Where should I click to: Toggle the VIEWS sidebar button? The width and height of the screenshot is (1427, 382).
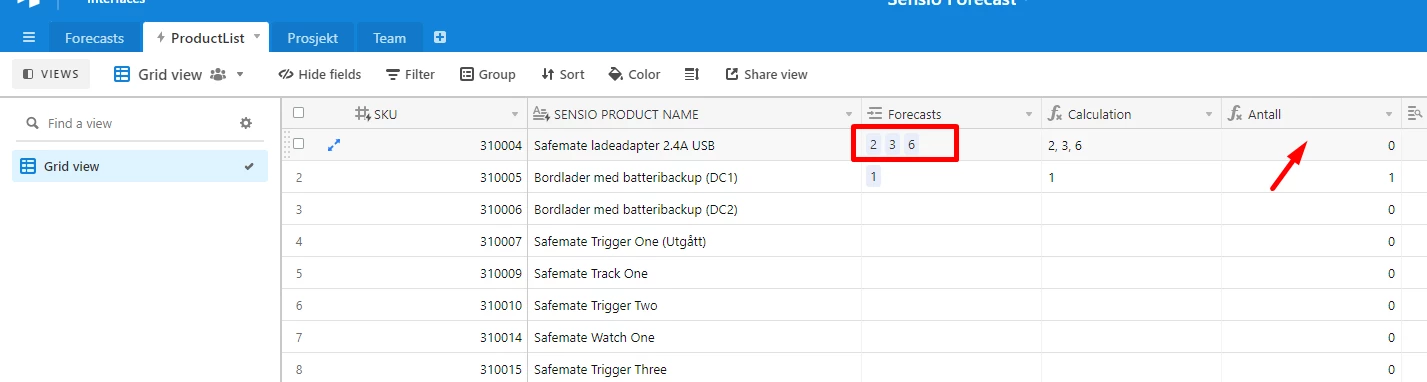tap(51, 74)
